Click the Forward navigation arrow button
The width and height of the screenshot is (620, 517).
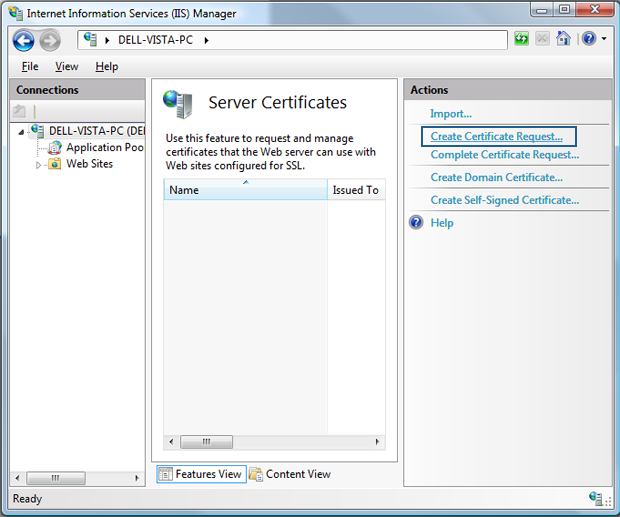coord(50,40)
